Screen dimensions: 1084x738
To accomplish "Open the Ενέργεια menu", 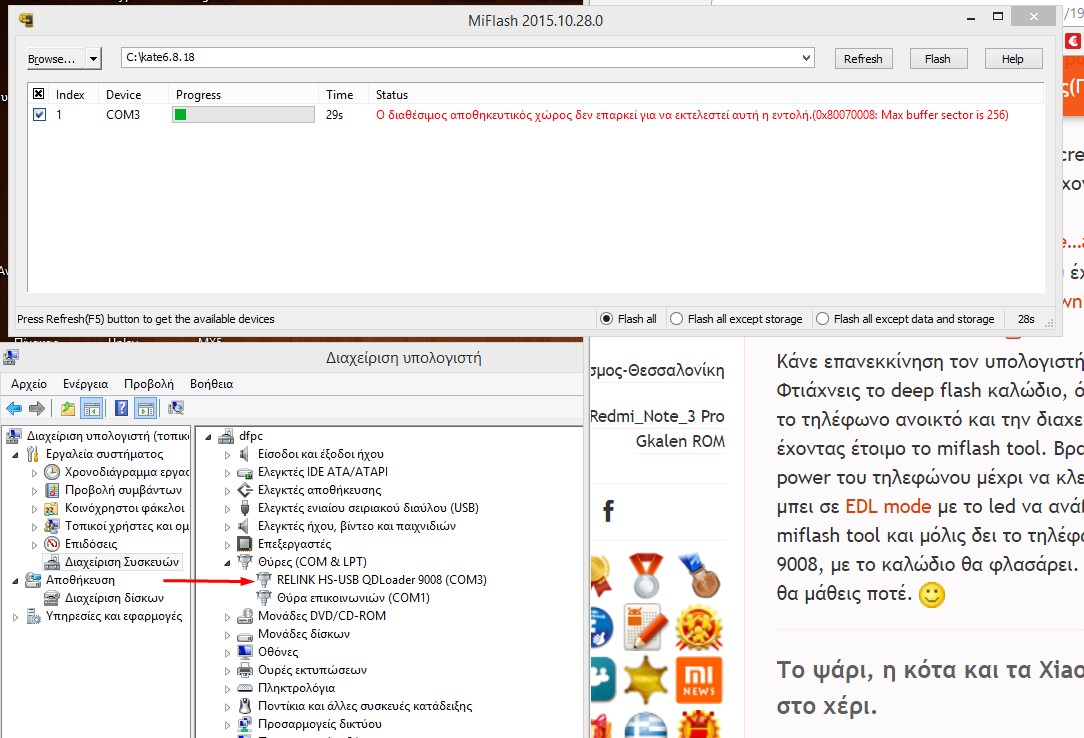I will pos(85,383).
